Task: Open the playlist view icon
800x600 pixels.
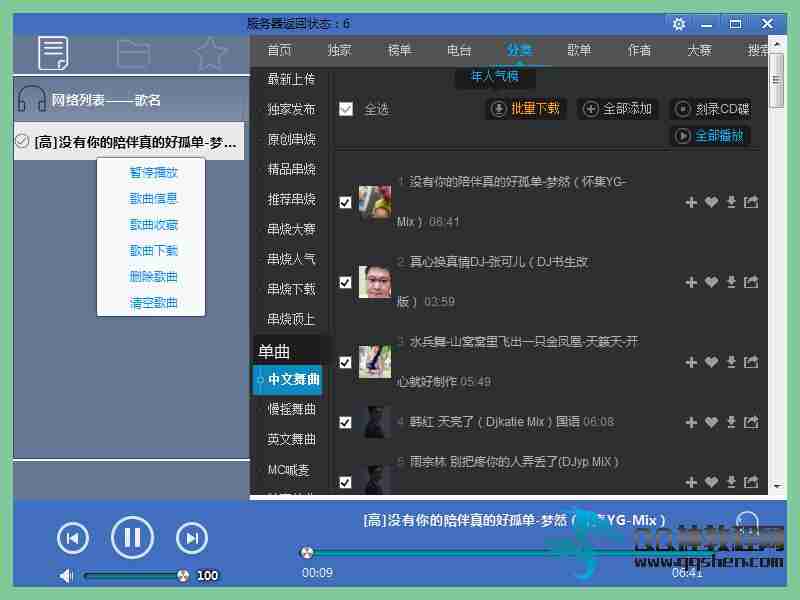Action: (53, 53)
